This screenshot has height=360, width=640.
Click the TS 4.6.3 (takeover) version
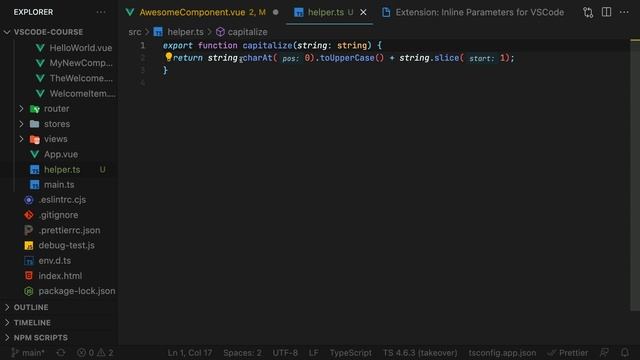pyautogui.click(x=420, y=353)
